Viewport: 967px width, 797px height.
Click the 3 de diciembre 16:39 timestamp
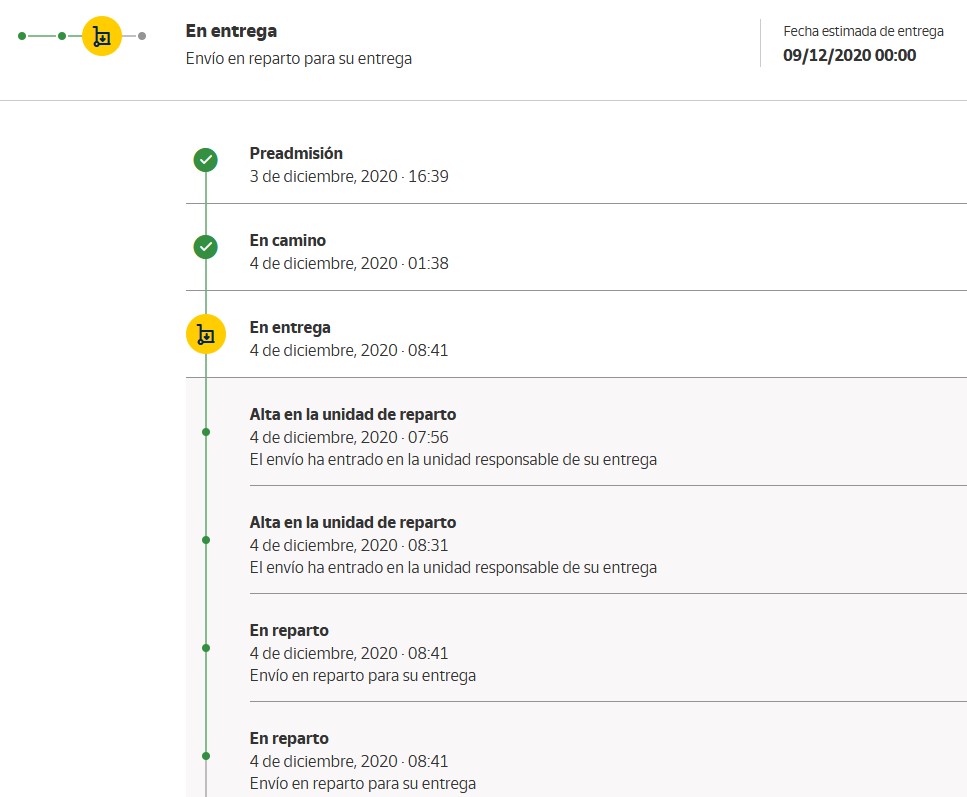(x=348, y=176)
